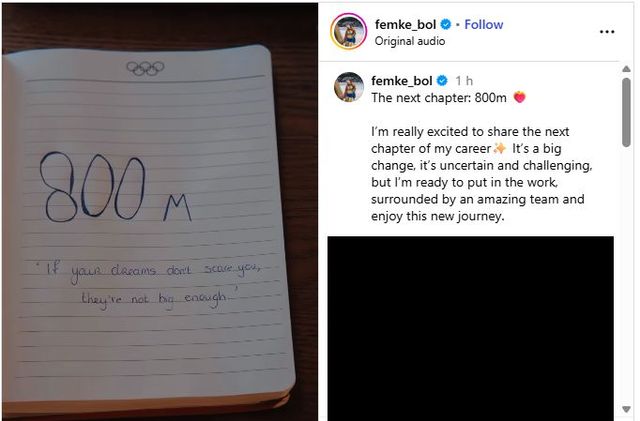Click the caption panel's vertical scrollbar thumb
The height and width of the screenshot is (421, 640).
click(x=626, y=110)
